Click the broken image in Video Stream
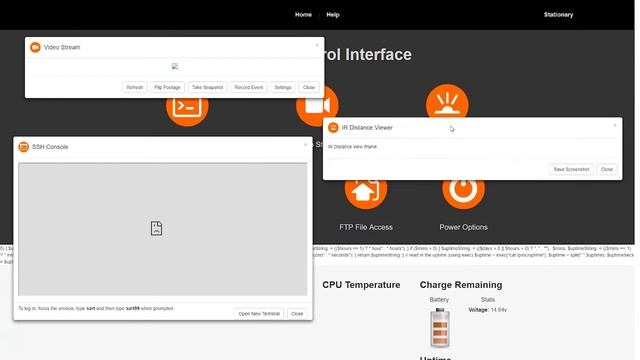 click(175, 66)
